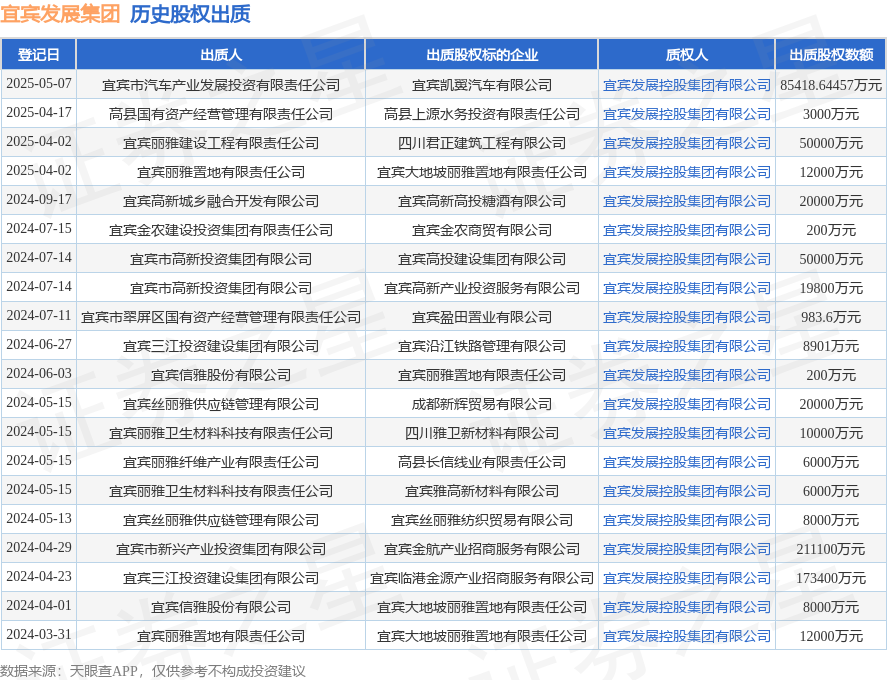
Task: Select company 宜宾临港金源产业招商服务有限公司
Action: coord(482,578)
